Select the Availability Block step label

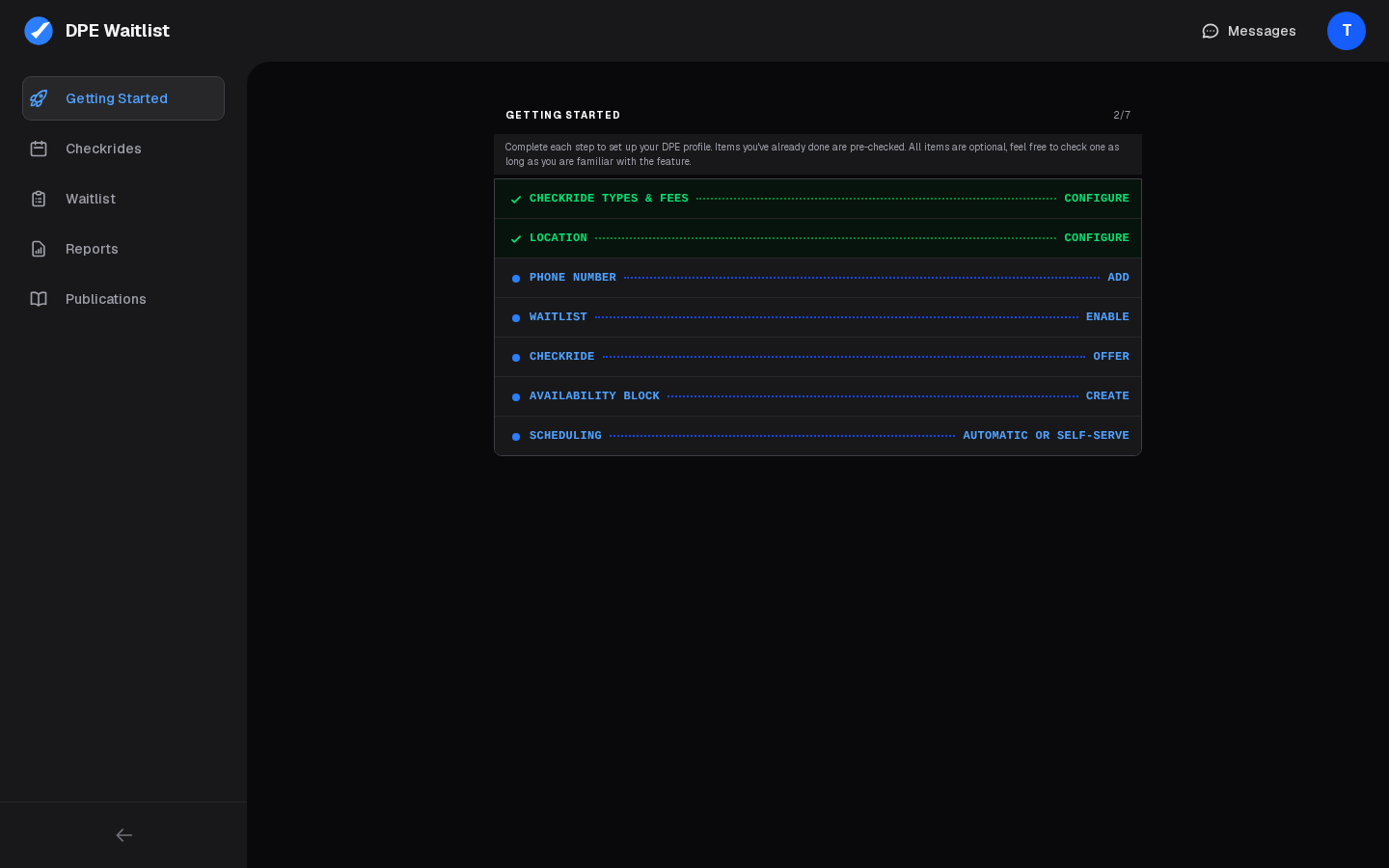(x=594, y=396)
